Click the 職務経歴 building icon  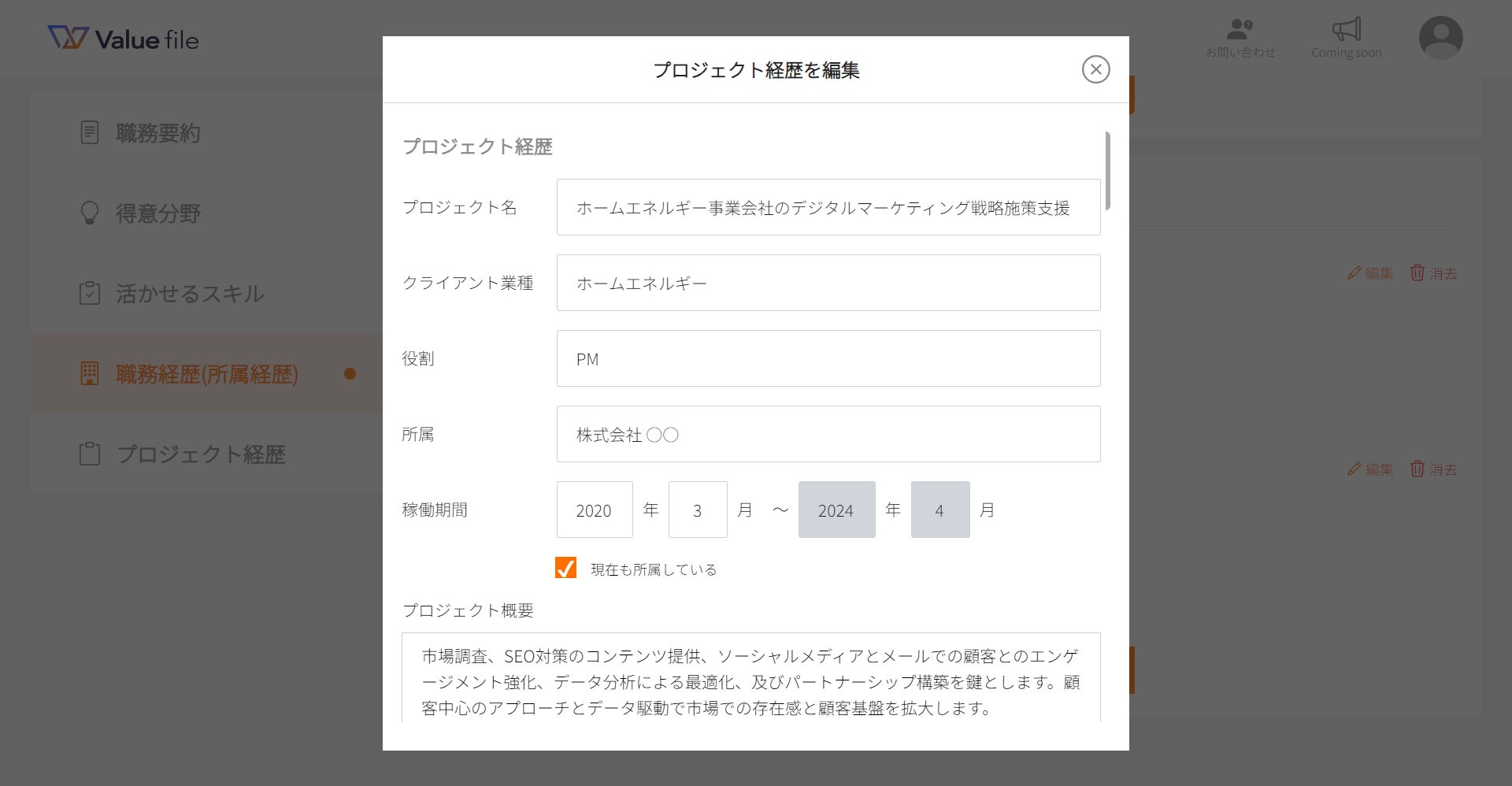[x=90, y=373]
